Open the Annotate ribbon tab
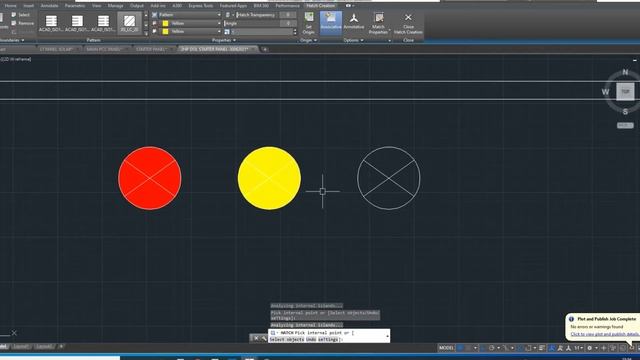Image resolution: width=640 pixels, height=360 pixels. [49, 6]
